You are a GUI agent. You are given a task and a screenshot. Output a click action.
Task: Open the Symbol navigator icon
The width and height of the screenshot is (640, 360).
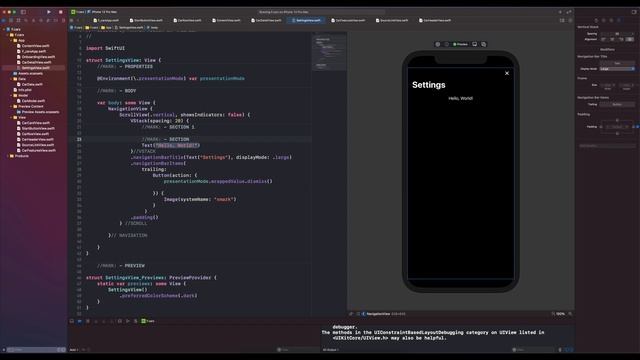(x=18, y=20)
